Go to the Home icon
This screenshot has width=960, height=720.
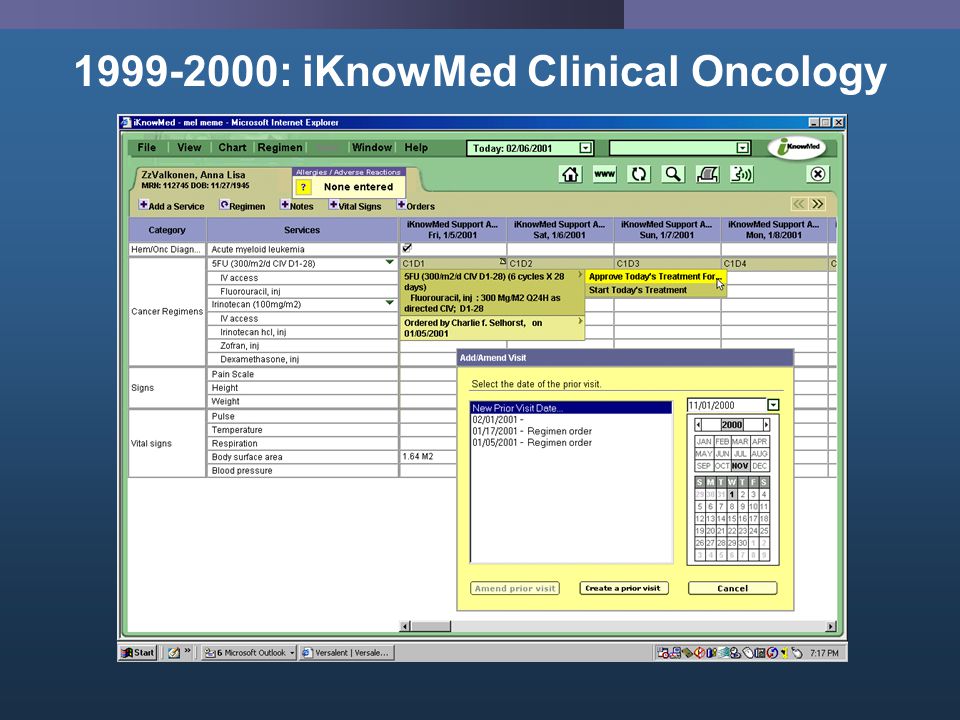coord(570,174)
